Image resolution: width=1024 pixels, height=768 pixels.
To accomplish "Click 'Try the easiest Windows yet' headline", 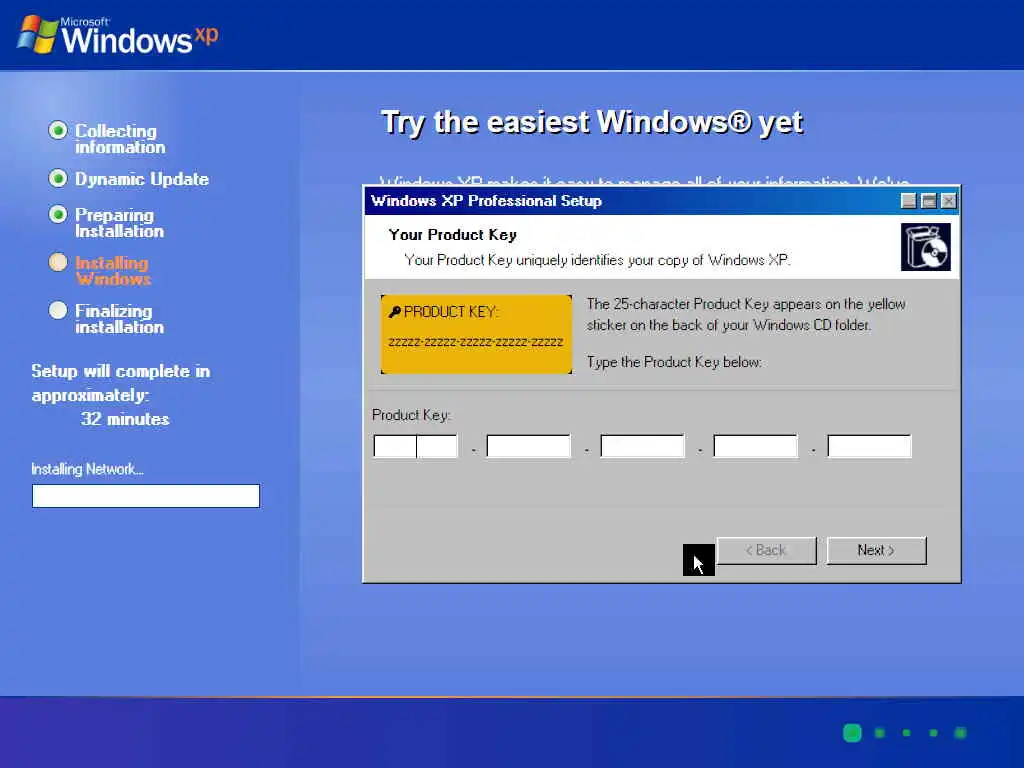I will pyautogui.click(x=592, y=123).
